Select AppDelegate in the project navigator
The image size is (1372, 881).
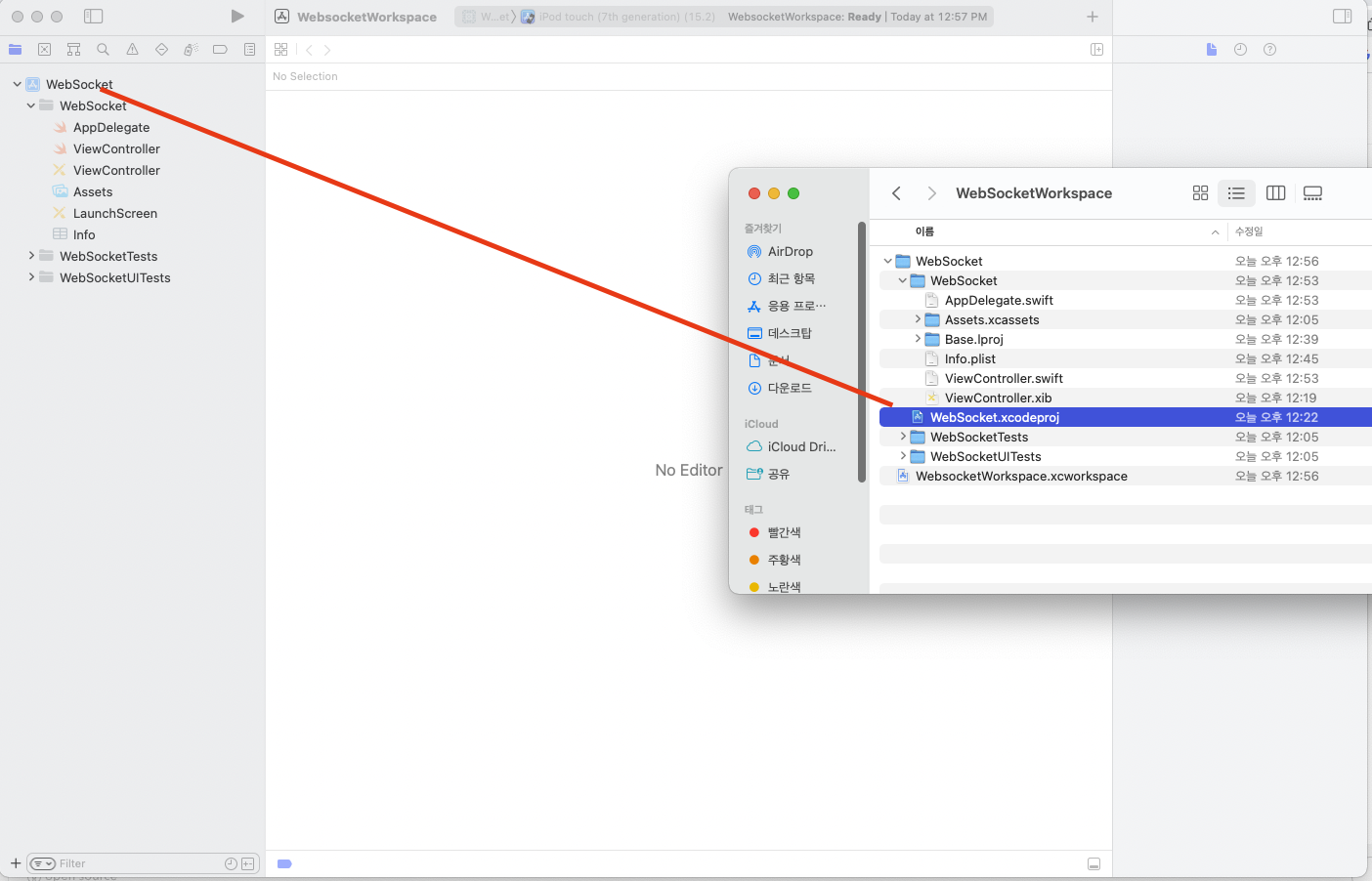[x=110, y=127]
